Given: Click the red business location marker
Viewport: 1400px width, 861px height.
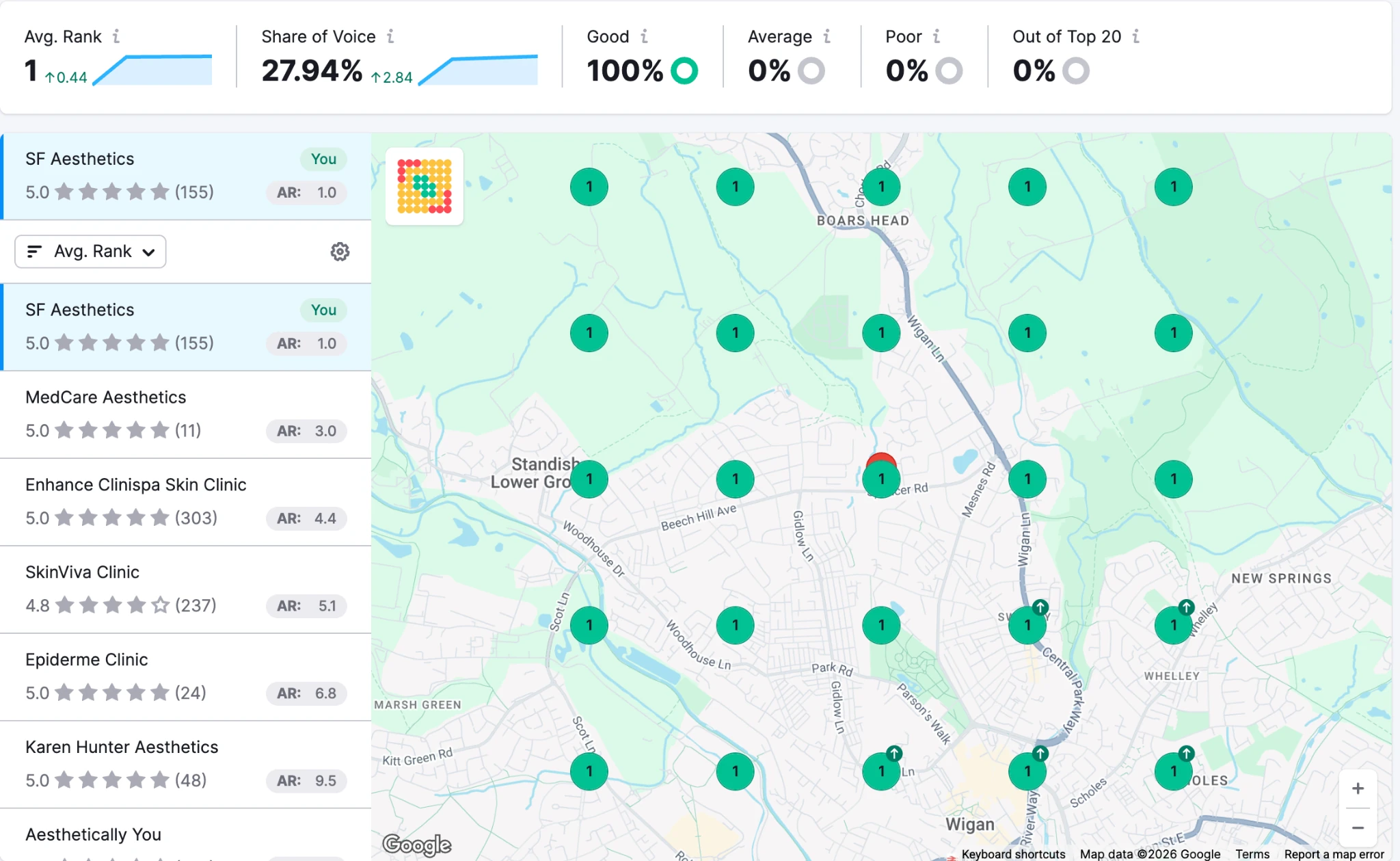Looking at the screenshot, I should [880, 458].
